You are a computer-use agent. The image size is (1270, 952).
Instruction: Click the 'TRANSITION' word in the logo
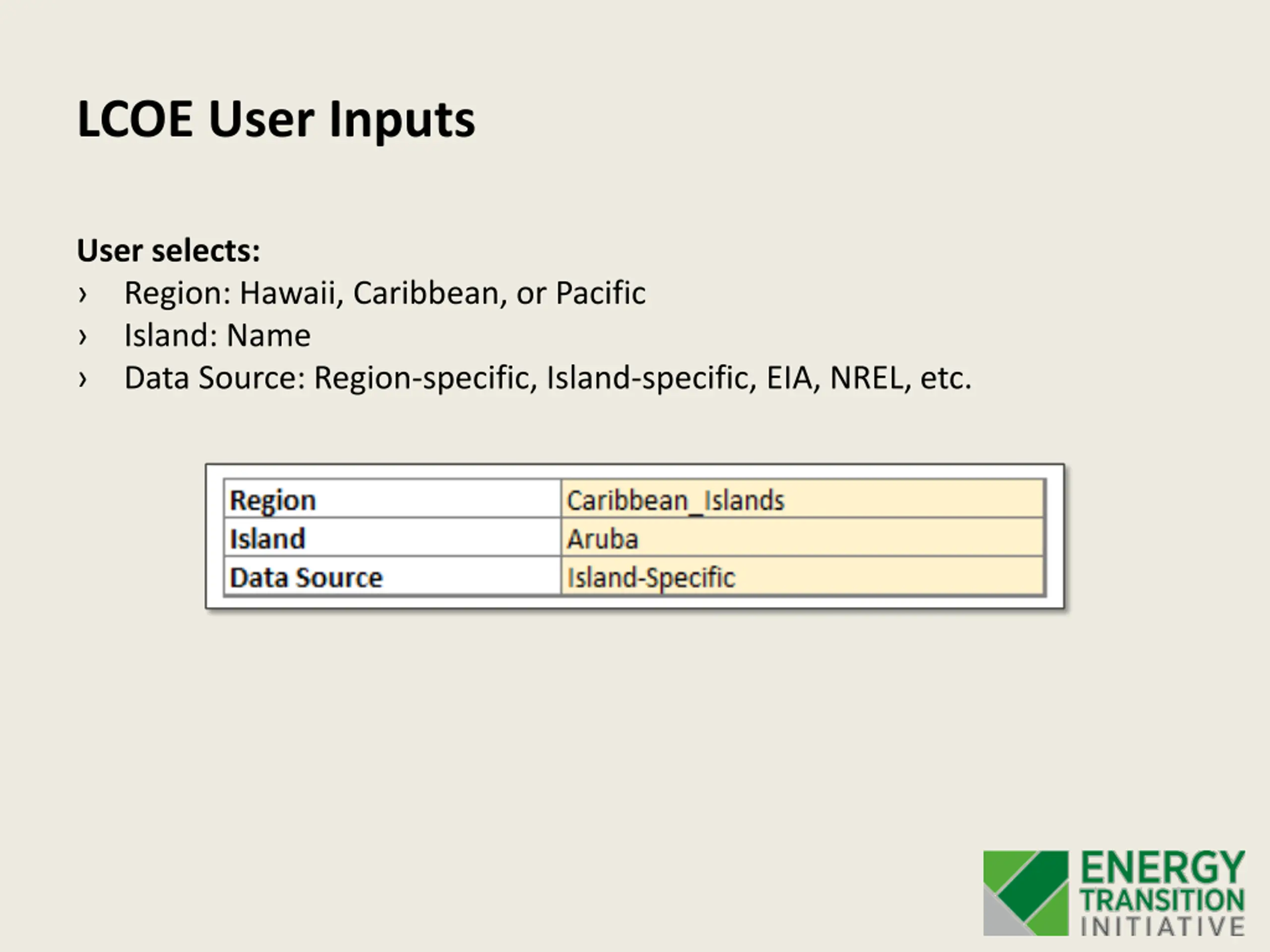coord(1163,900)
